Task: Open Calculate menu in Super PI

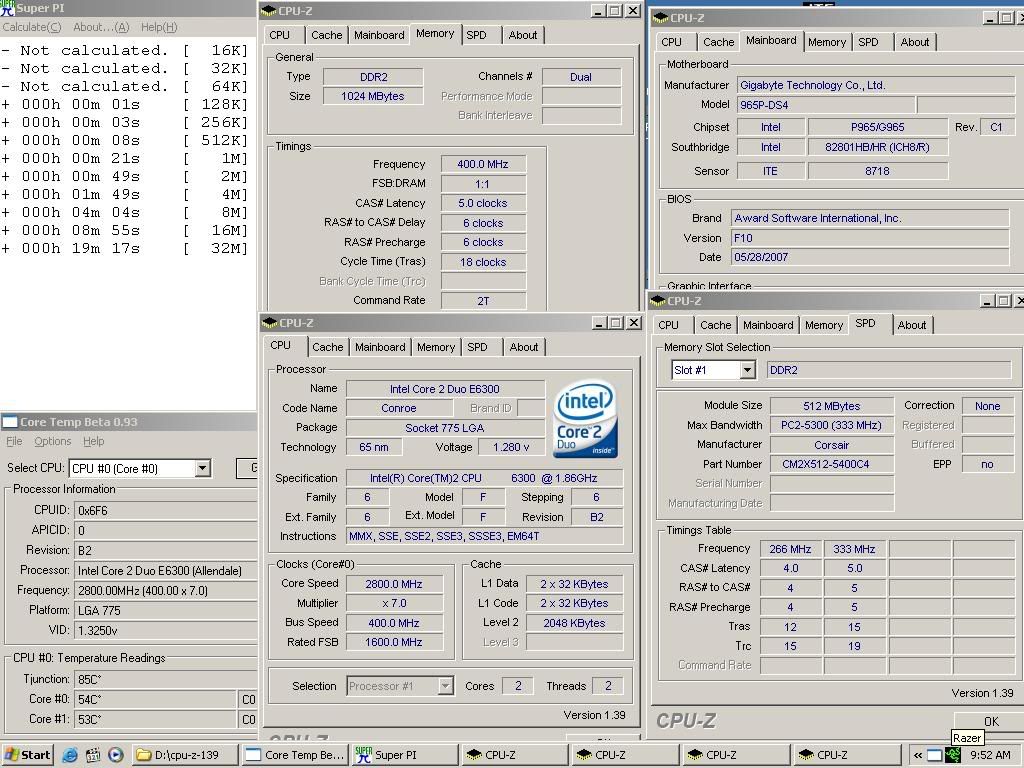Action: click(32, 27)
